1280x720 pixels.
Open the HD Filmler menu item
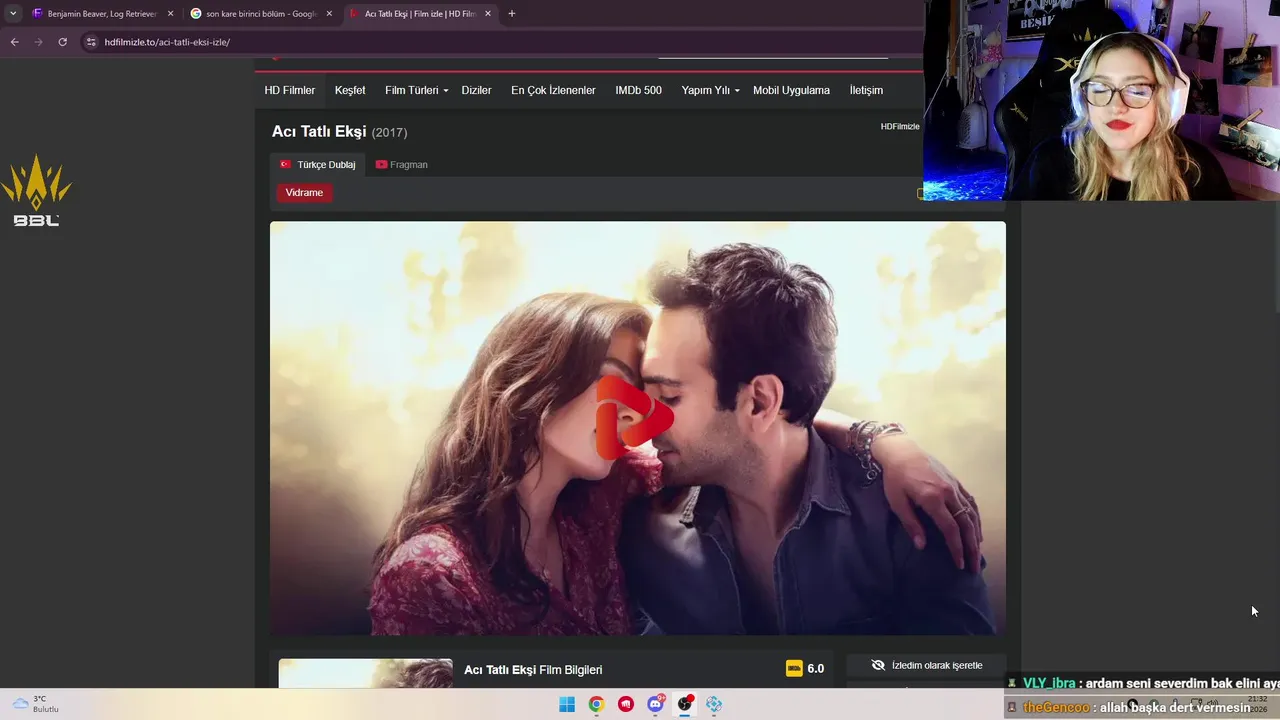tap(290, 90)
